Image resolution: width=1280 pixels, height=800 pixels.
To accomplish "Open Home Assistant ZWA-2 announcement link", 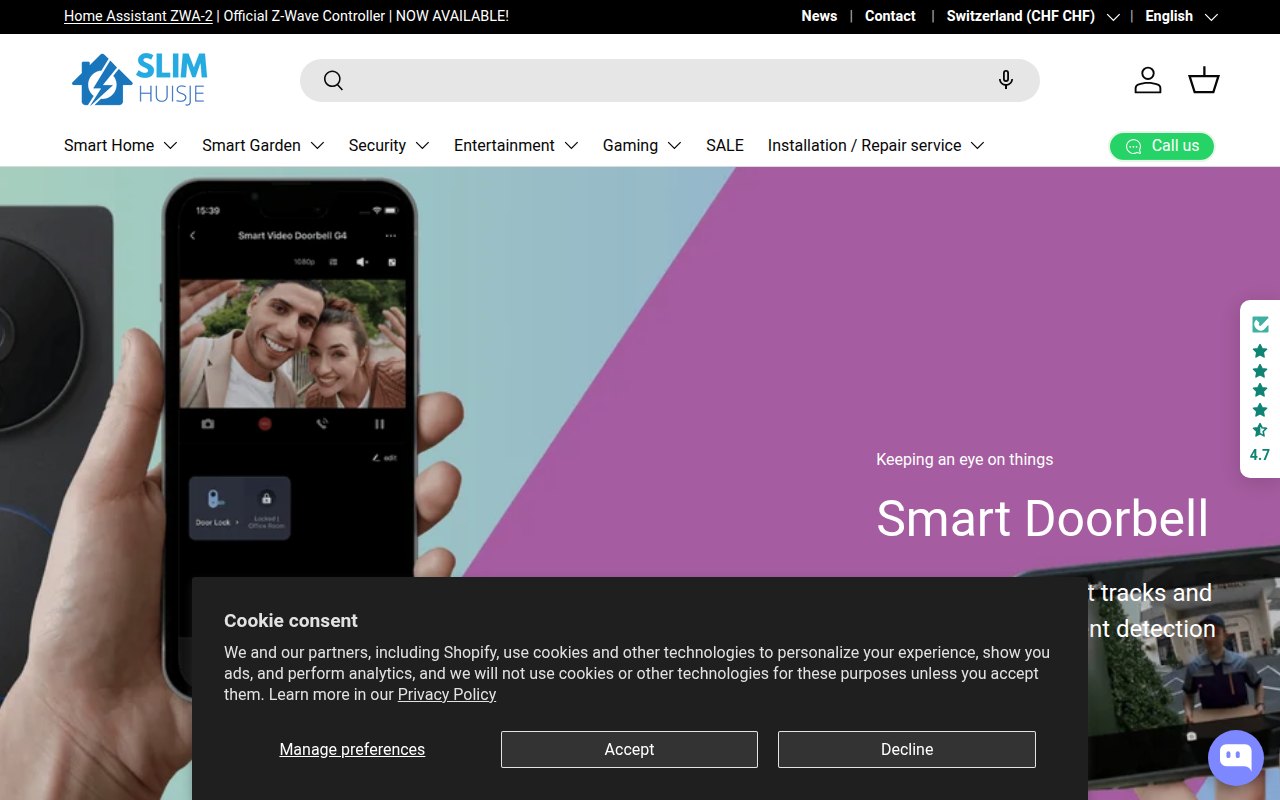I will click(x=138, y=16).
